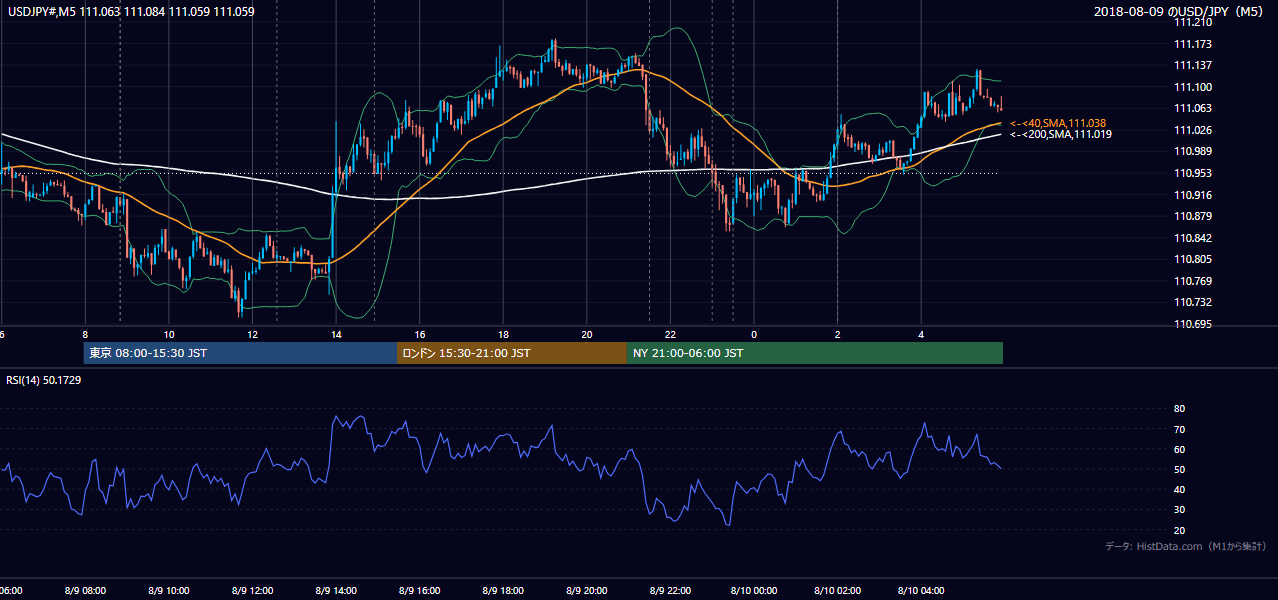1278x600 pixels.
Task: Click hour label 16 under the price chart
Action: pyautogui.click(x=420, y=334)
